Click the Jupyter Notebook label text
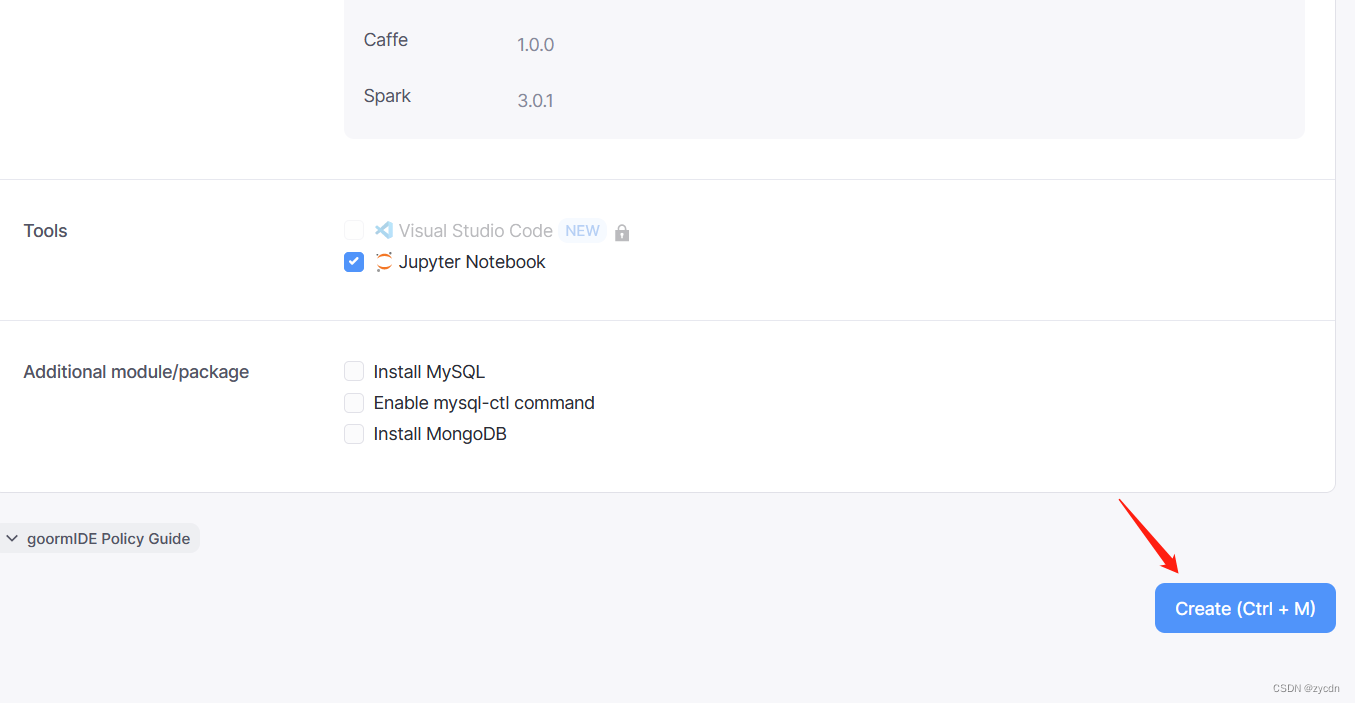This screenshot has width=1355, height=703. [472, 262]
